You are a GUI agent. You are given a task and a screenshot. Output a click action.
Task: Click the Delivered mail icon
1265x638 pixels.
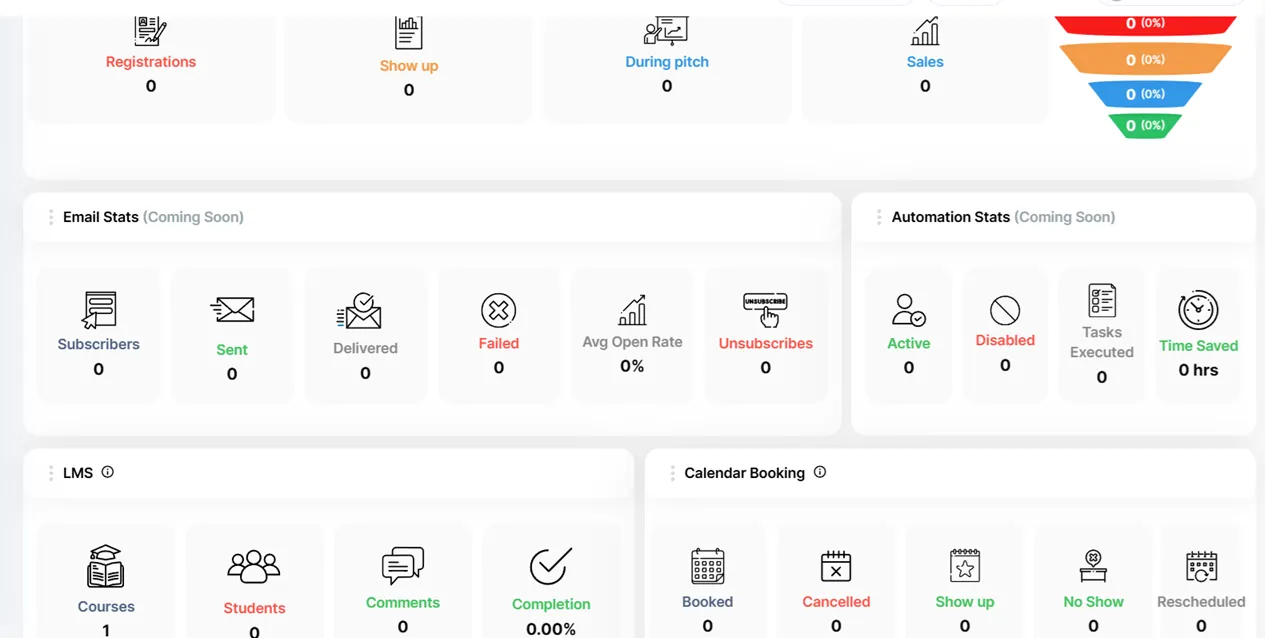click(360, 311)
